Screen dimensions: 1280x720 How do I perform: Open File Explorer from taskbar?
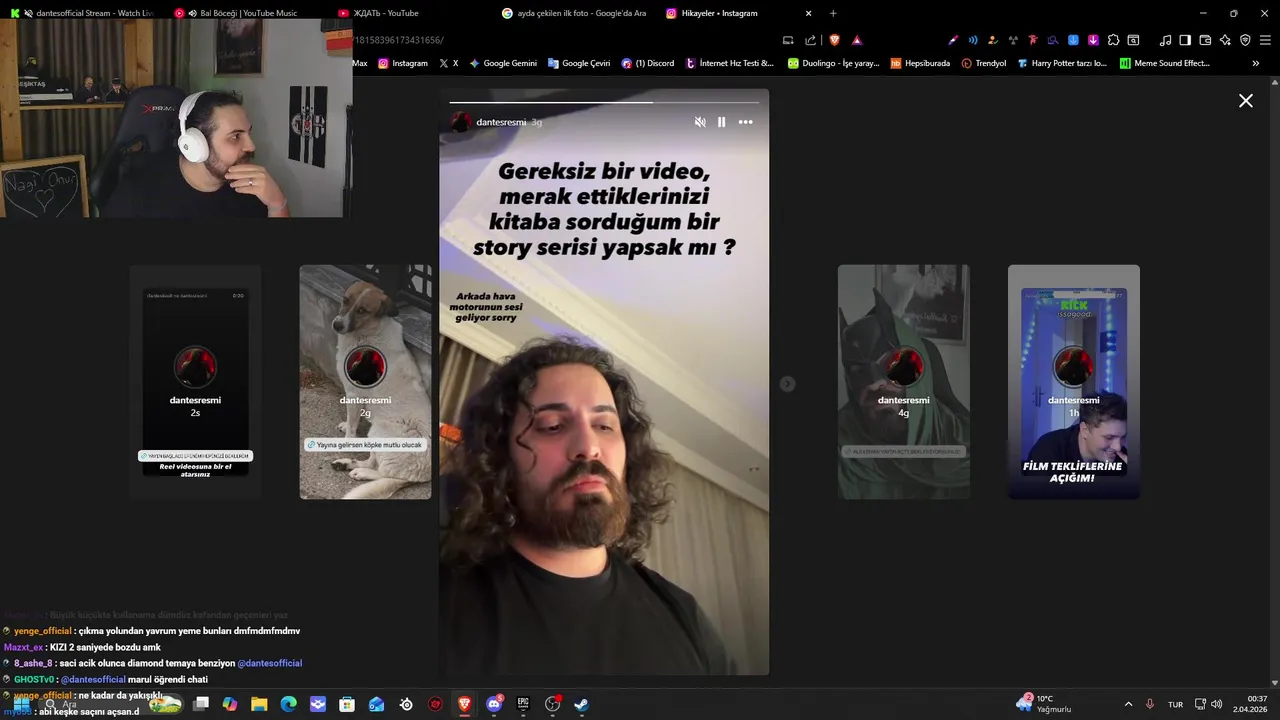pyautogui.click(x=259, y=704)
